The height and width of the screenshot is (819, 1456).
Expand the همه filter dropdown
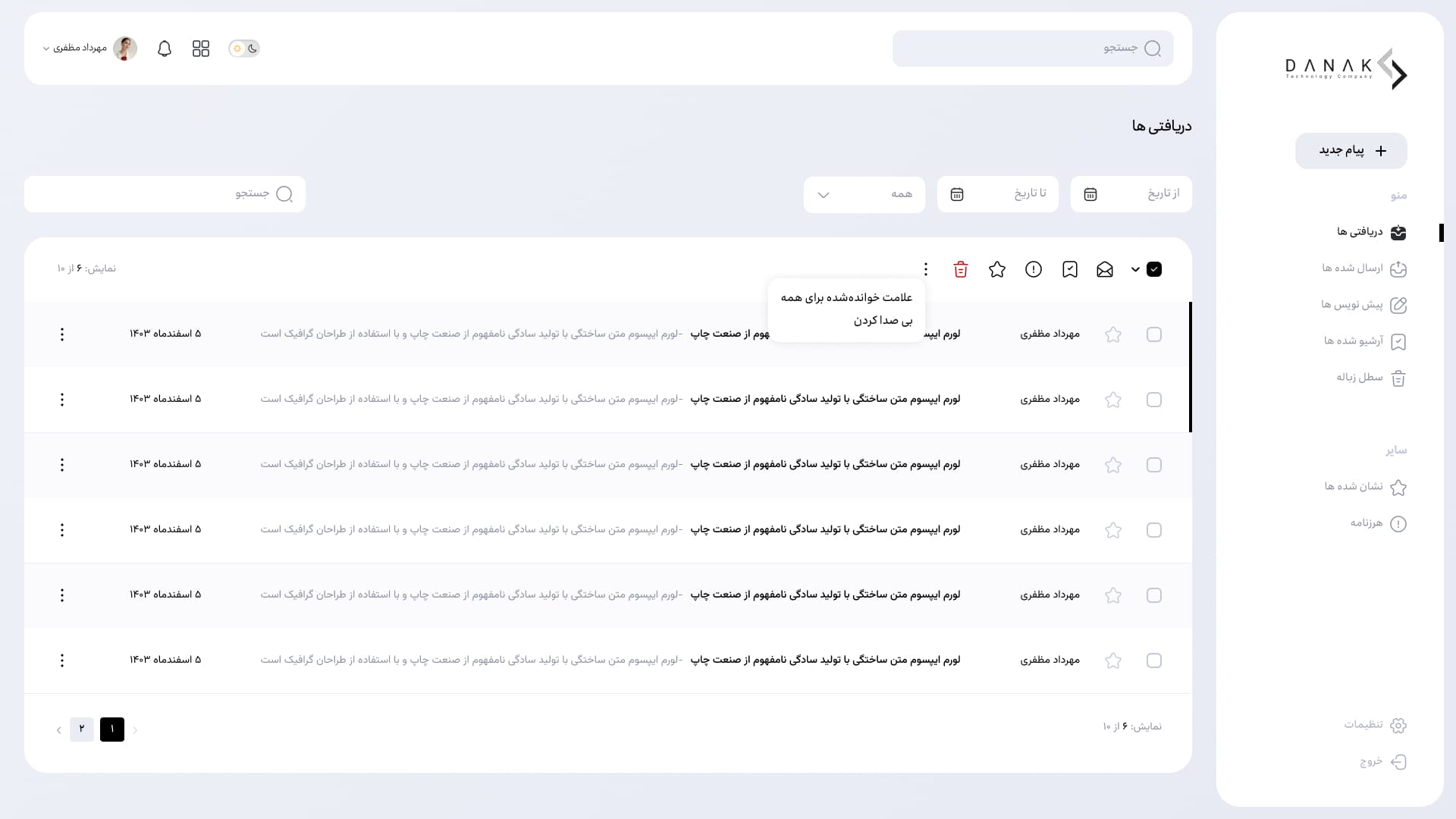point(864,194)
